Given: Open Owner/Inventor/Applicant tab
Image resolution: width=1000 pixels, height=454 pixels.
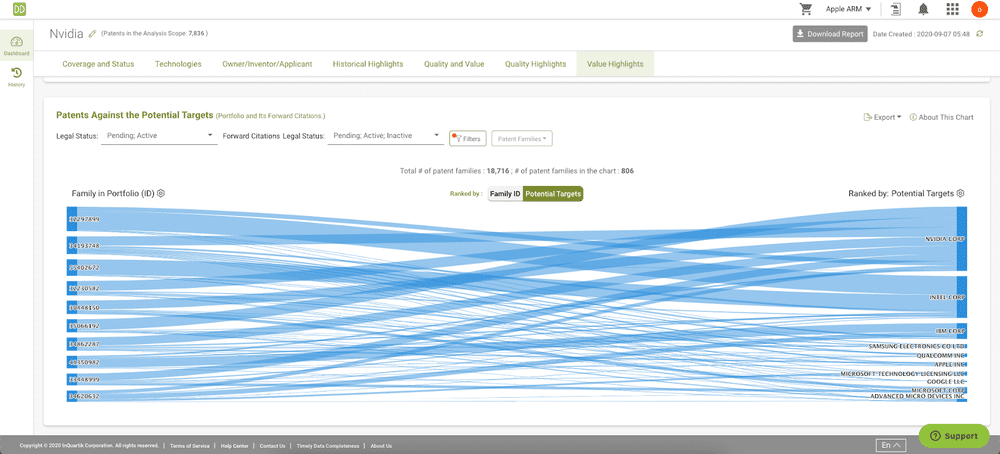Looking at the screenshot, I should (x=267, y=64).
